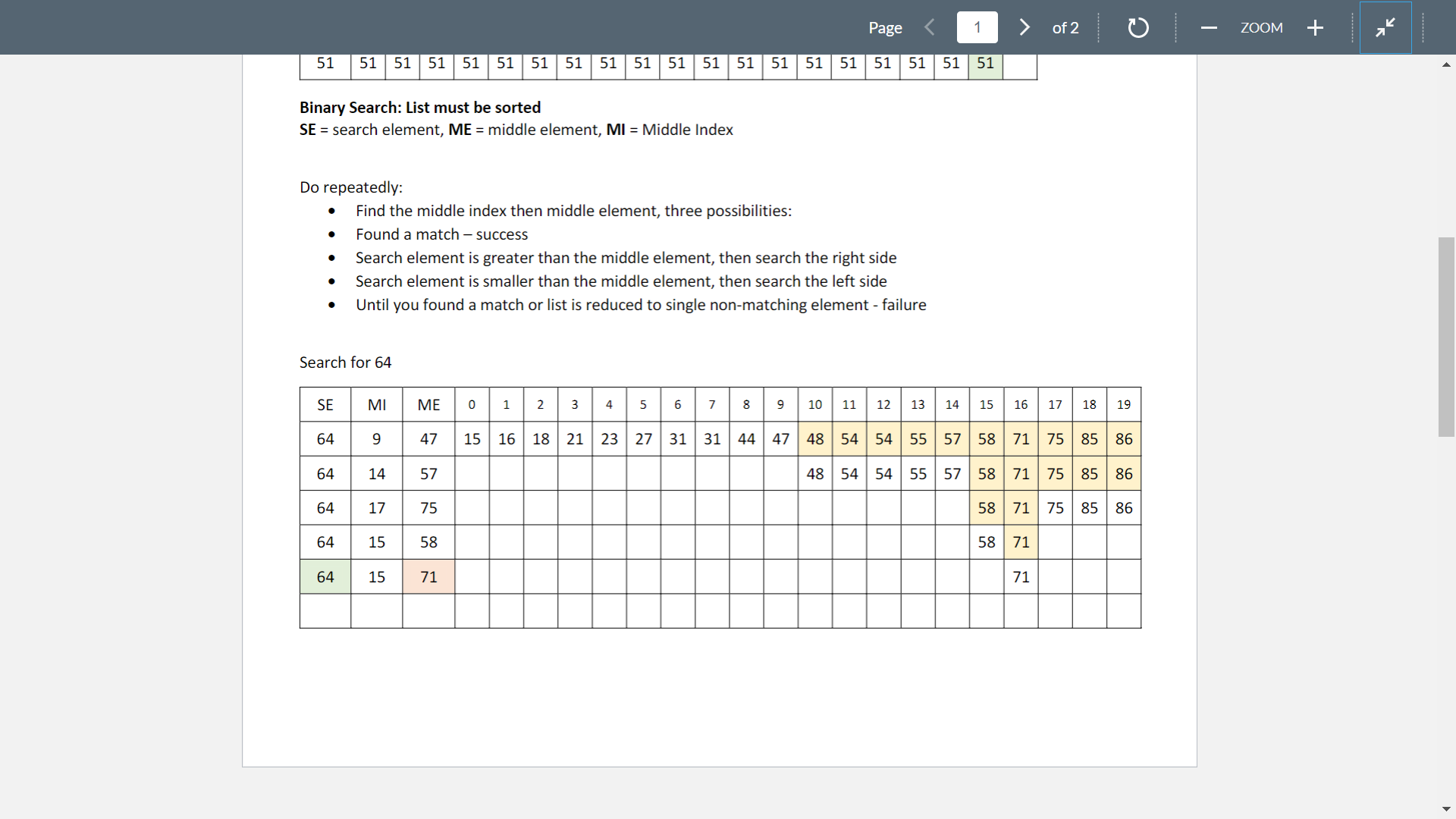Image resolution: width=1456 pixels, height=819 pixels.
Task: Click index header cell 0
Action: 472,405
